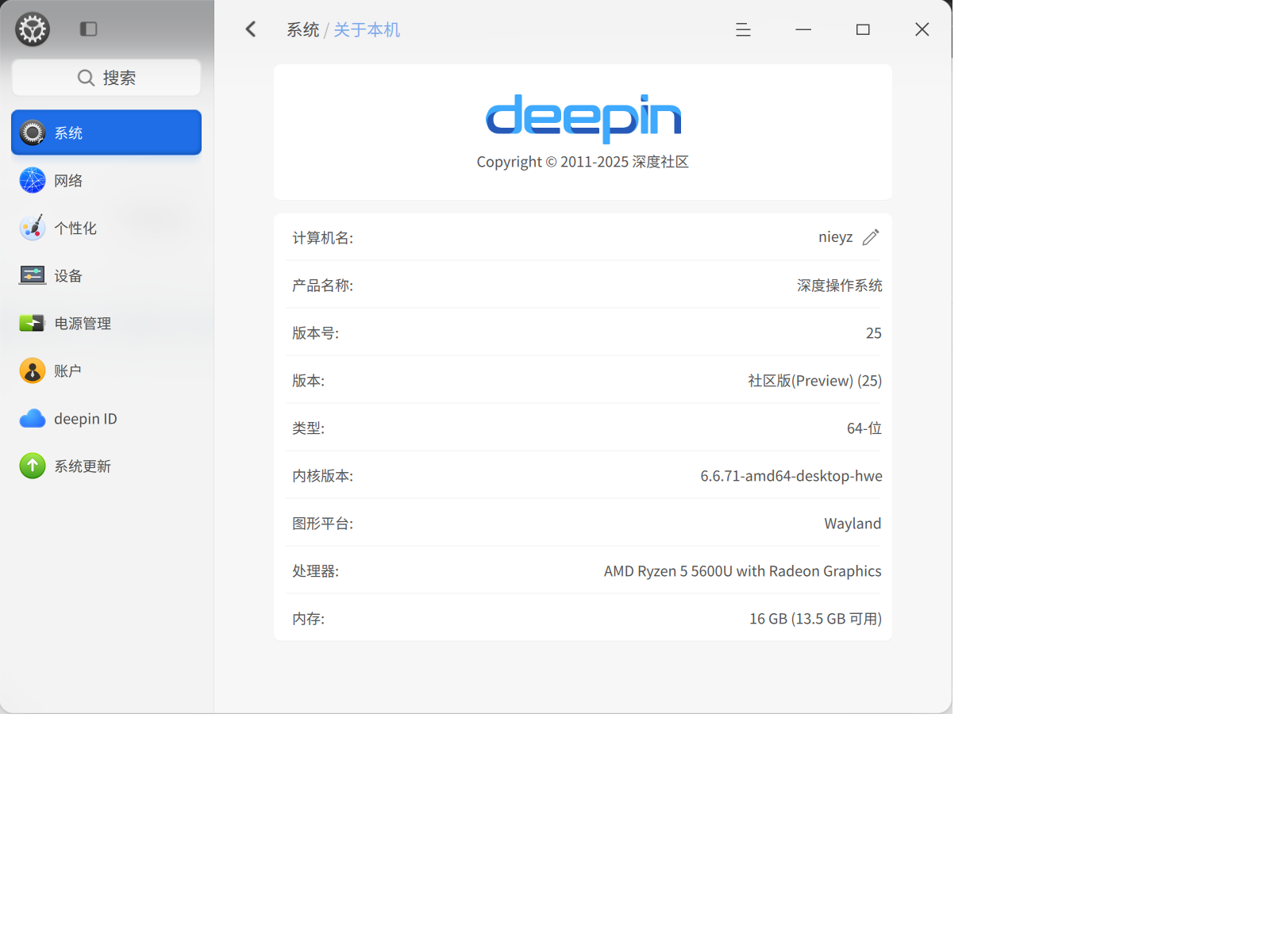Open the 网络 settings section
The image size is (1270, 952).
pos(106,180)
